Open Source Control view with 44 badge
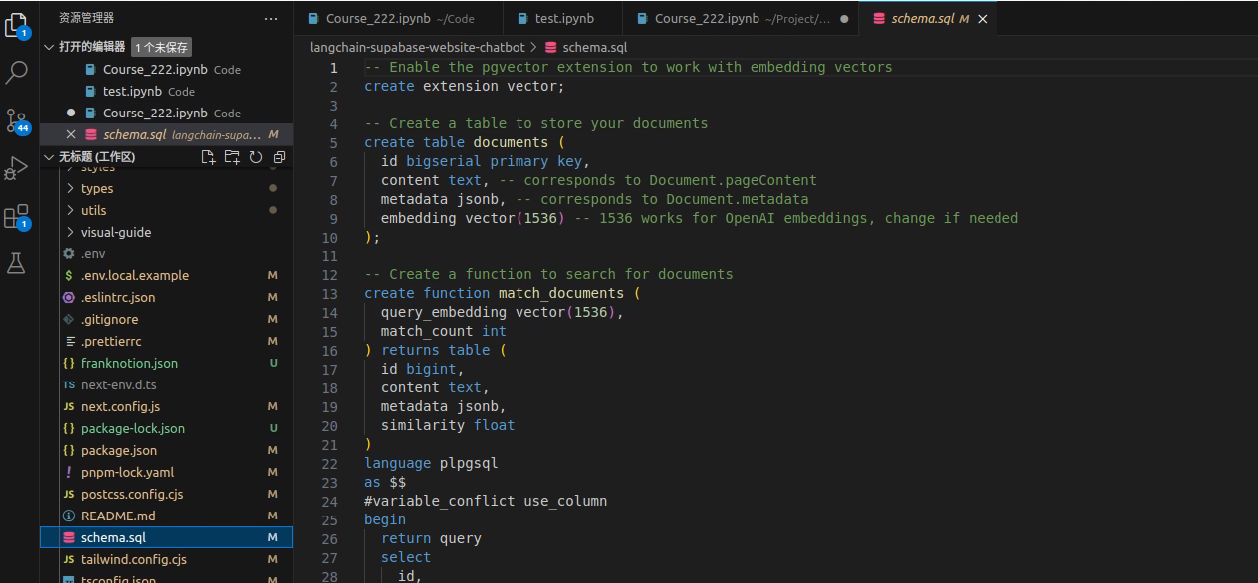The image size is (1258, 583). coord(17,121)
